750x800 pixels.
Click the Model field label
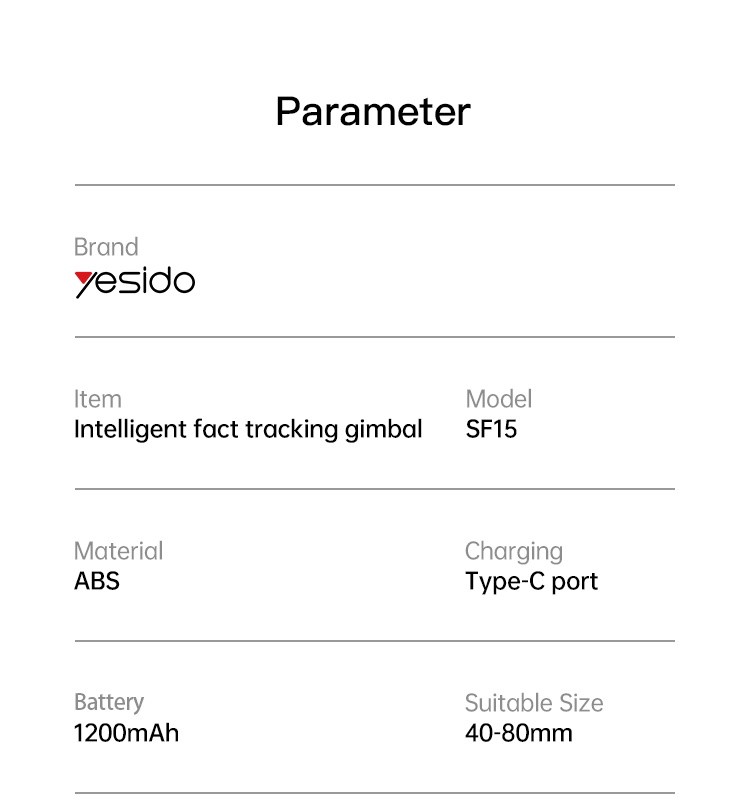(498, 399)
